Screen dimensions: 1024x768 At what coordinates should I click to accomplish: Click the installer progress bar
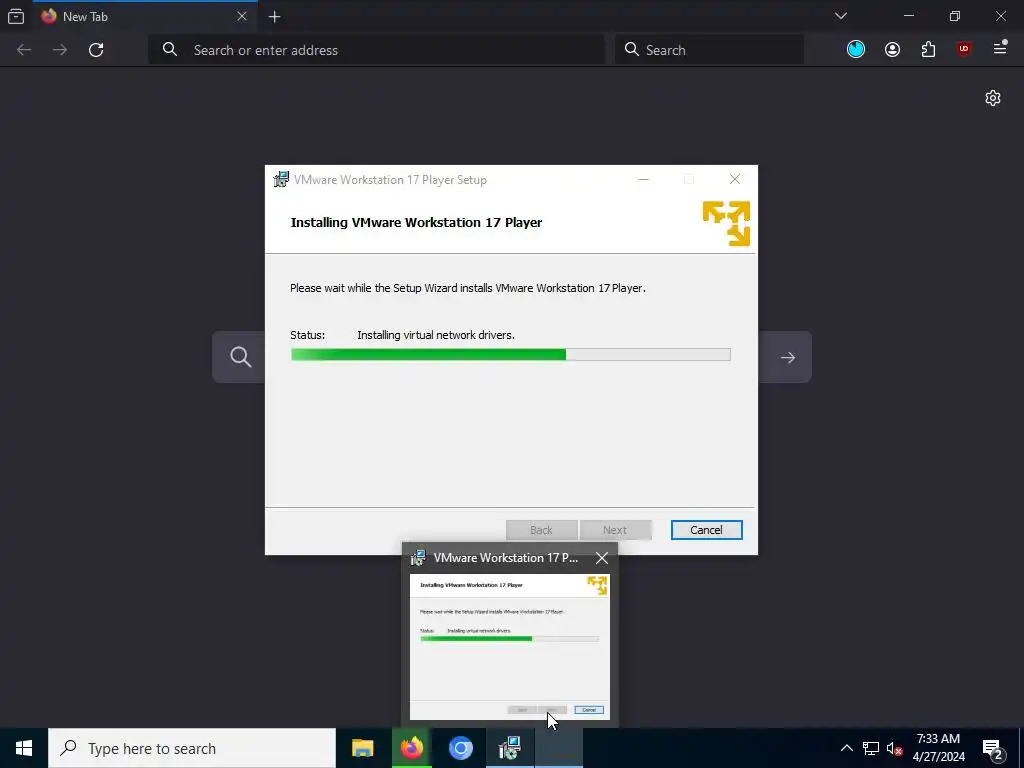[x=511, y=355]
